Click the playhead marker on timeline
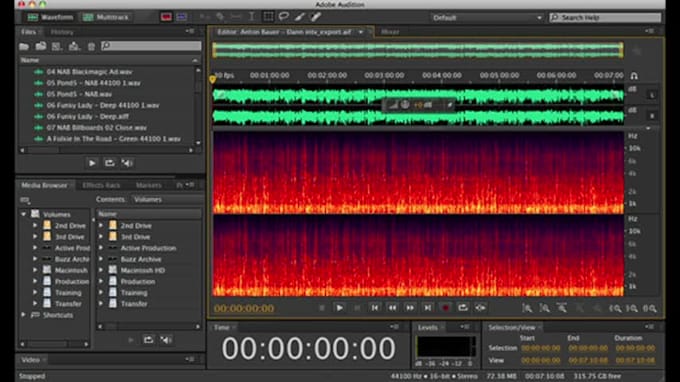The image size is (680, 382). 212,79
